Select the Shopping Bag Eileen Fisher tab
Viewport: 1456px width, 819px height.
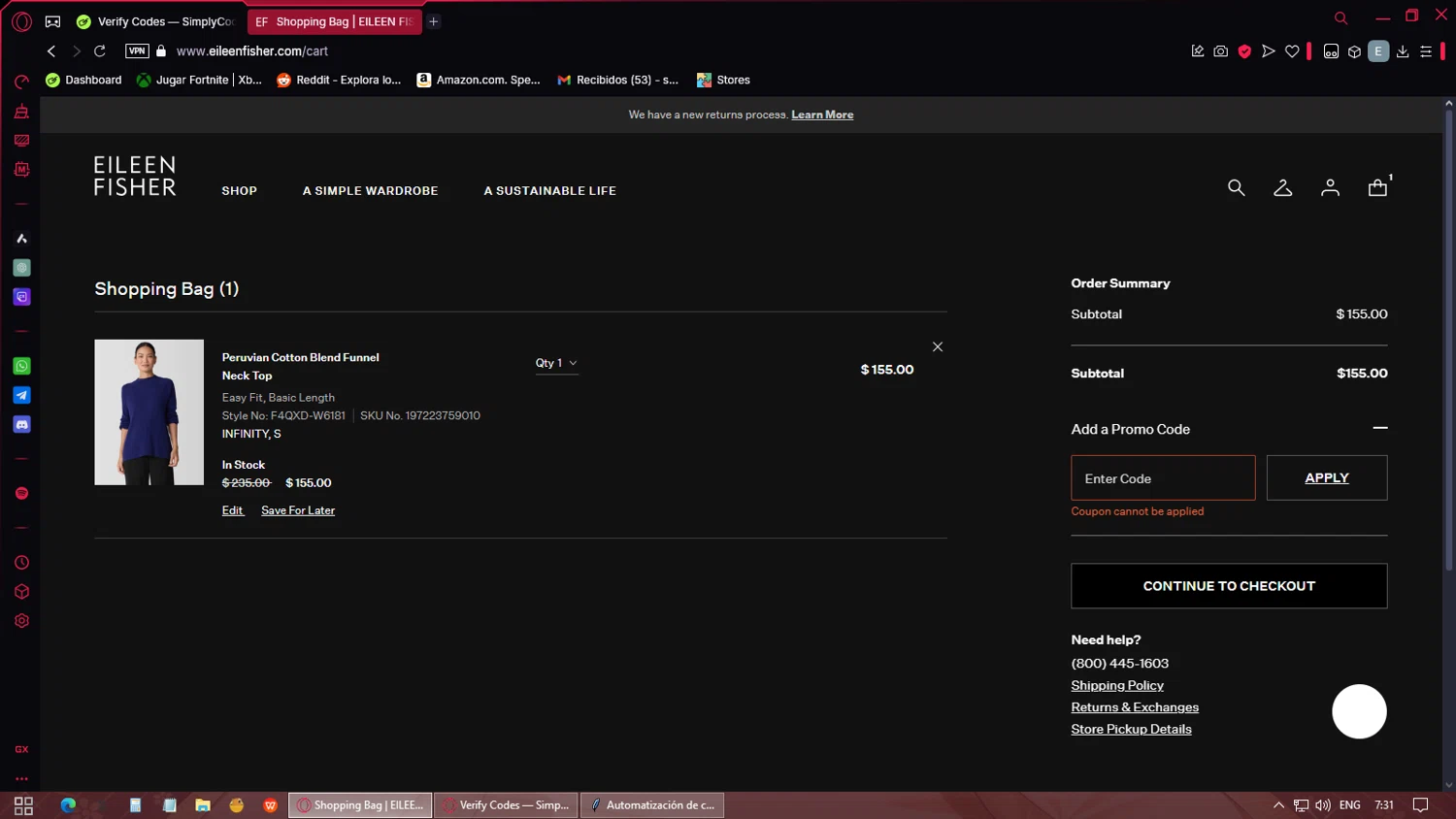[335, 21]
